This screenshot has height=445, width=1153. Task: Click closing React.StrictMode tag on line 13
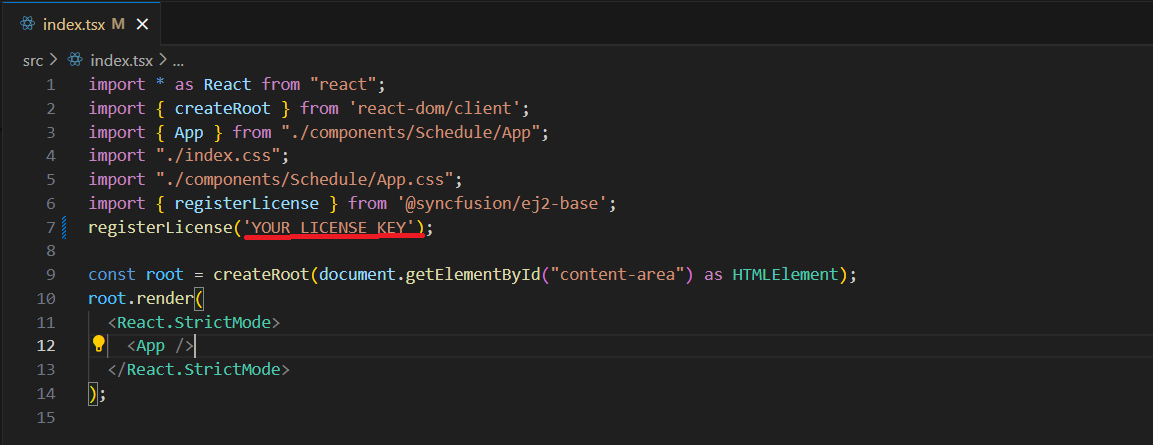[199, 369]
